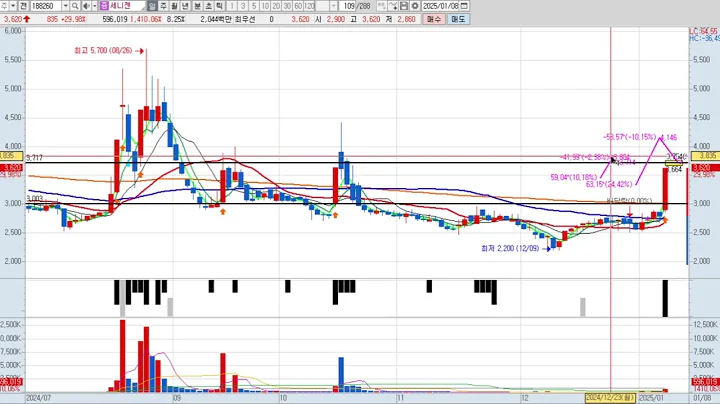Image resolution: width=720 pixels, height=404 pixels.
Task: Select the yearly (년) chart period
Action: tap(185, 6)
